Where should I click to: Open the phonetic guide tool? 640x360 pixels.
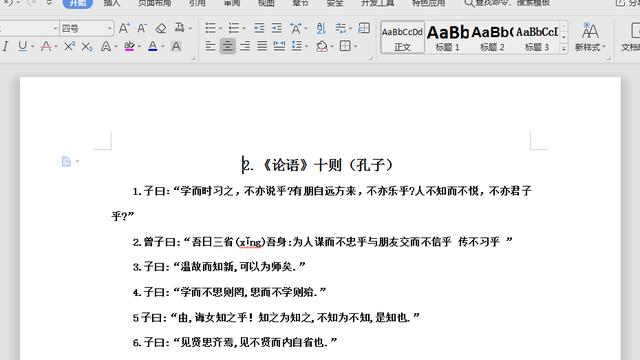tap(179, 28)
